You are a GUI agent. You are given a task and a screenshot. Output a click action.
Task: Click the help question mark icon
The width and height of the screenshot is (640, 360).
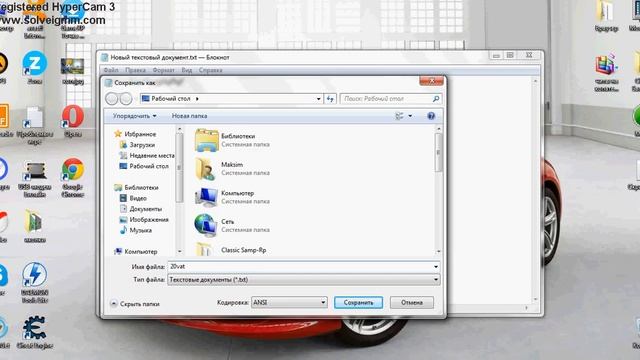tap(431, 116)
